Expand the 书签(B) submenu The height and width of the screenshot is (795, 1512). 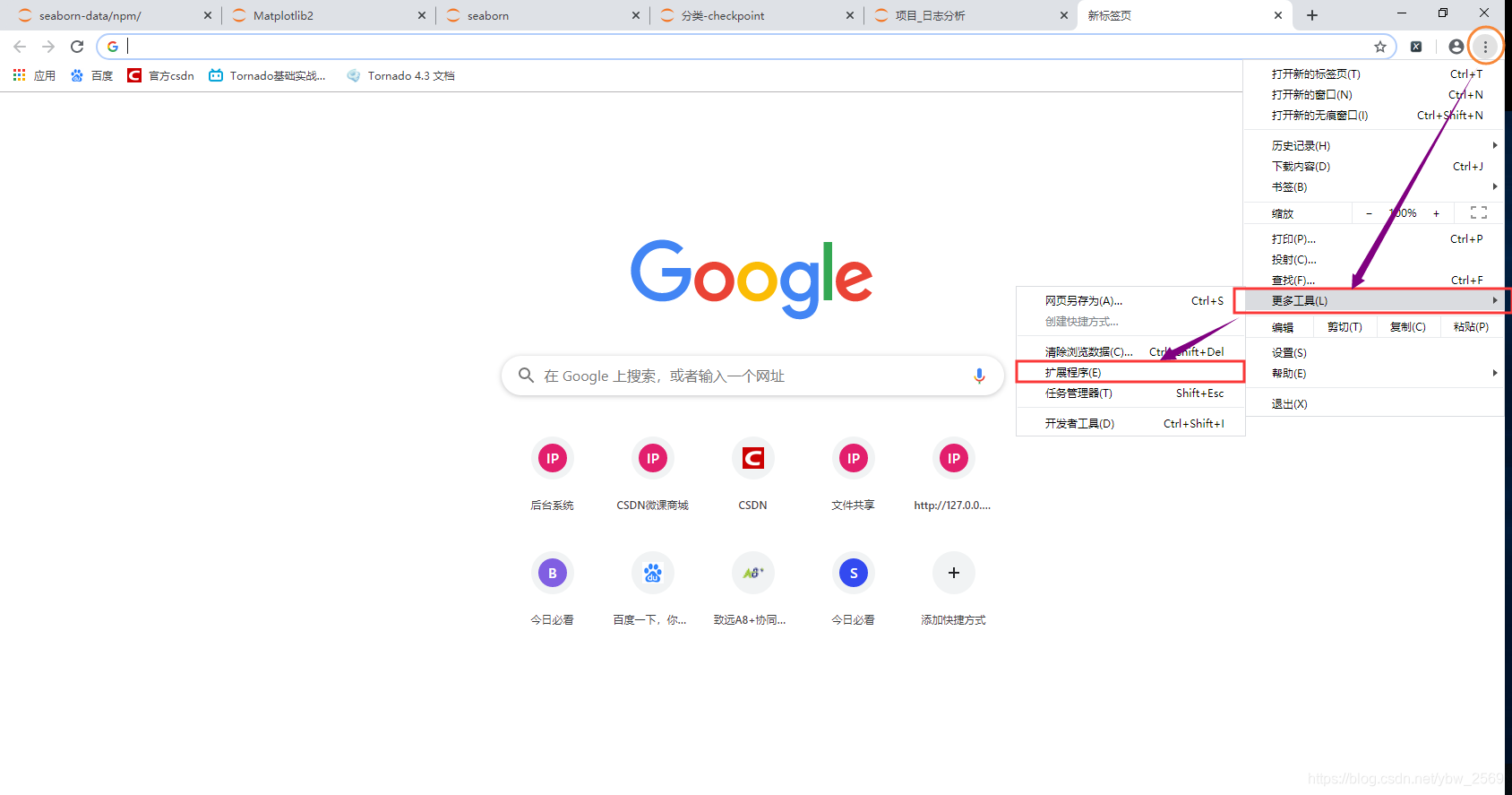1374,186
